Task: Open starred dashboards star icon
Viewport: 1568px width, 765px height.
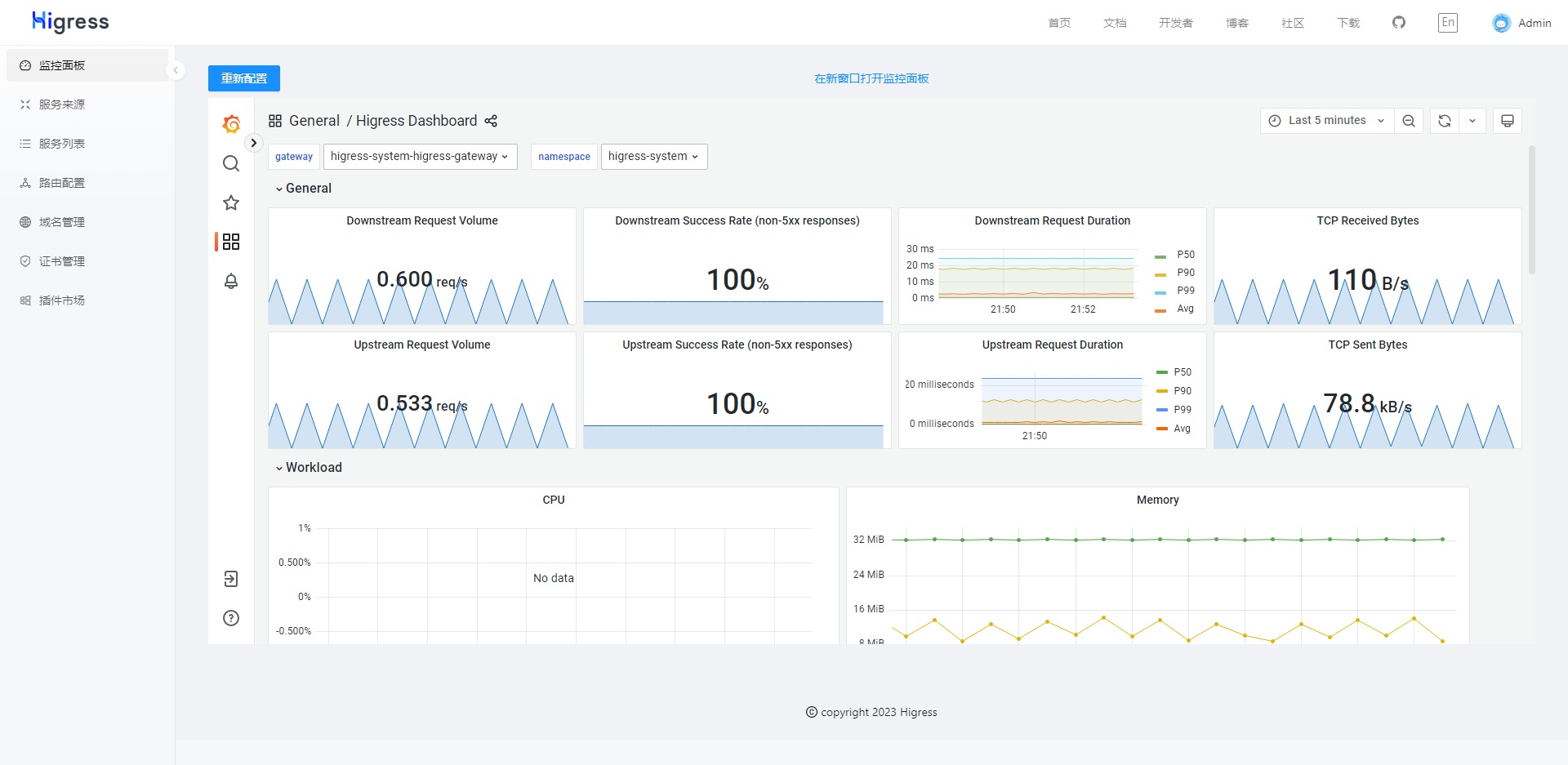Action: pos(231,202)
